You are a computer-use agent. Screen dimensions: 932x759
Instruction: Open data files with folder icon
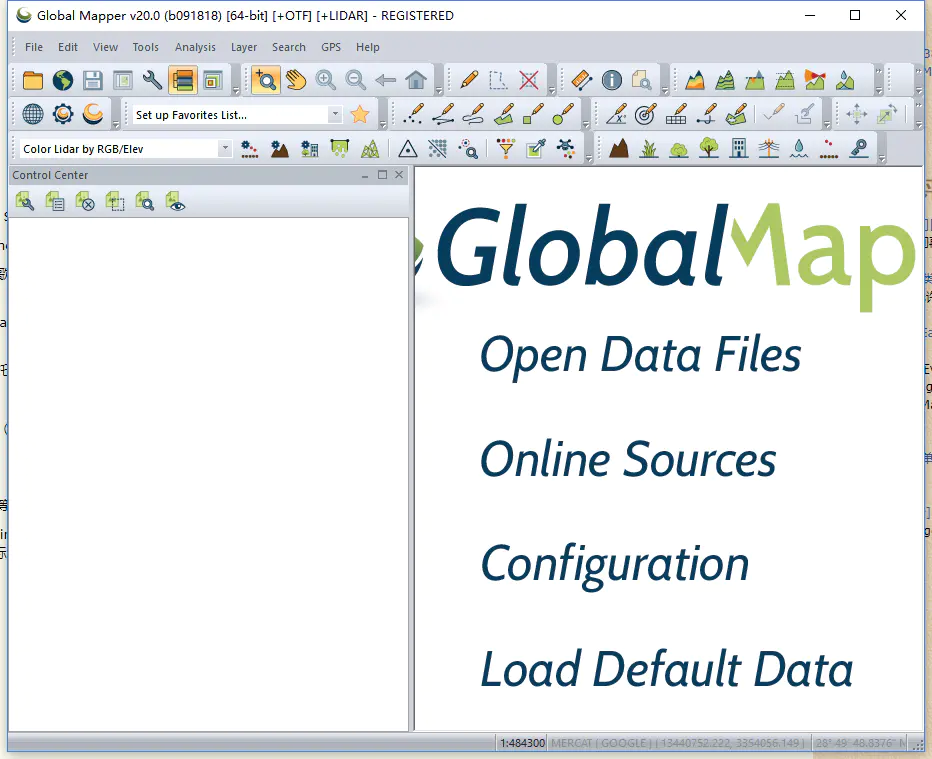(x=33, y=80)
